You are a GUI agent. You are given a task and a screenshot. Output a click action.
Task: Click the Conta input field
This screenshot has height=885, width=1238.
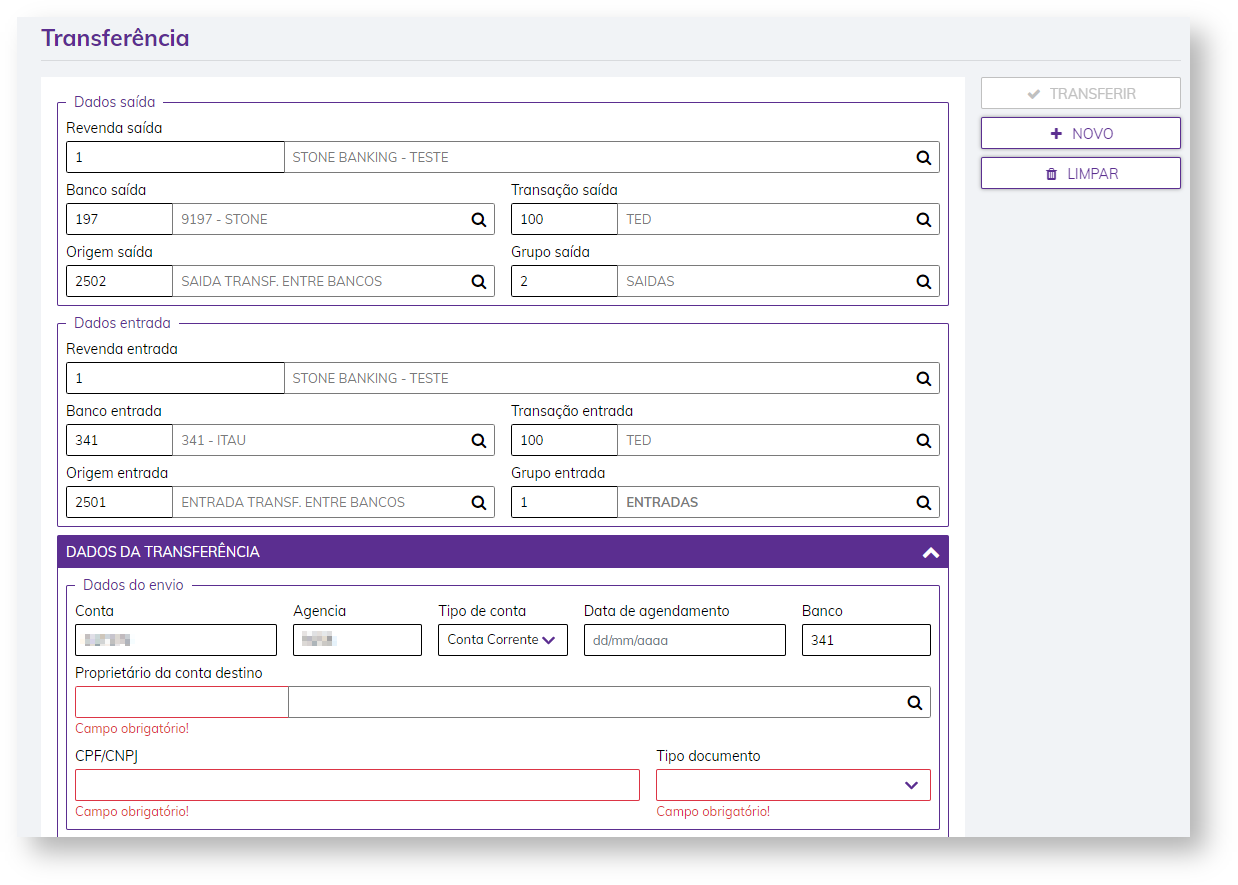[x=176, y=640]
